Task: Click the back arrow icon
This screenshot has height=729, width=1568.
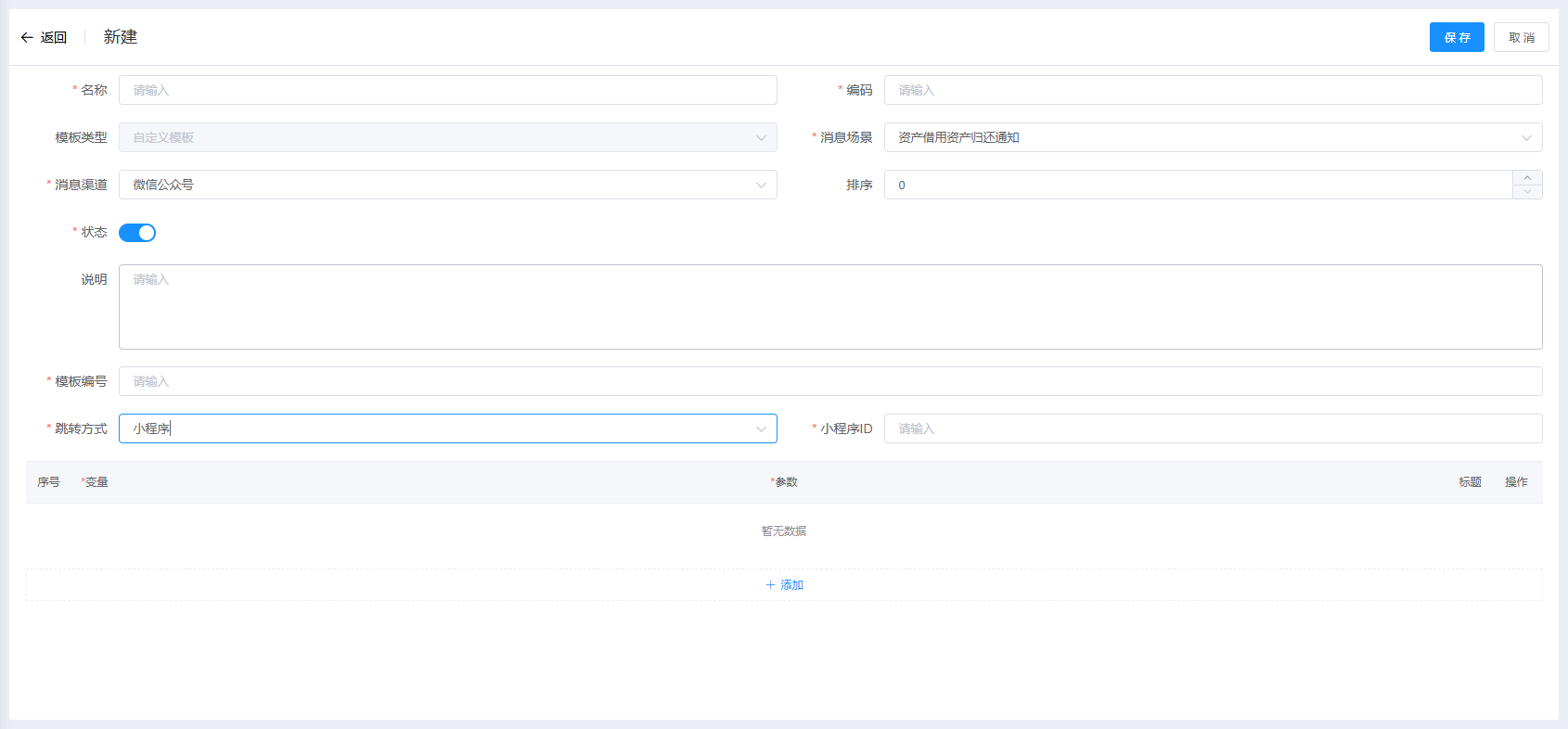Action: (27, 38)
